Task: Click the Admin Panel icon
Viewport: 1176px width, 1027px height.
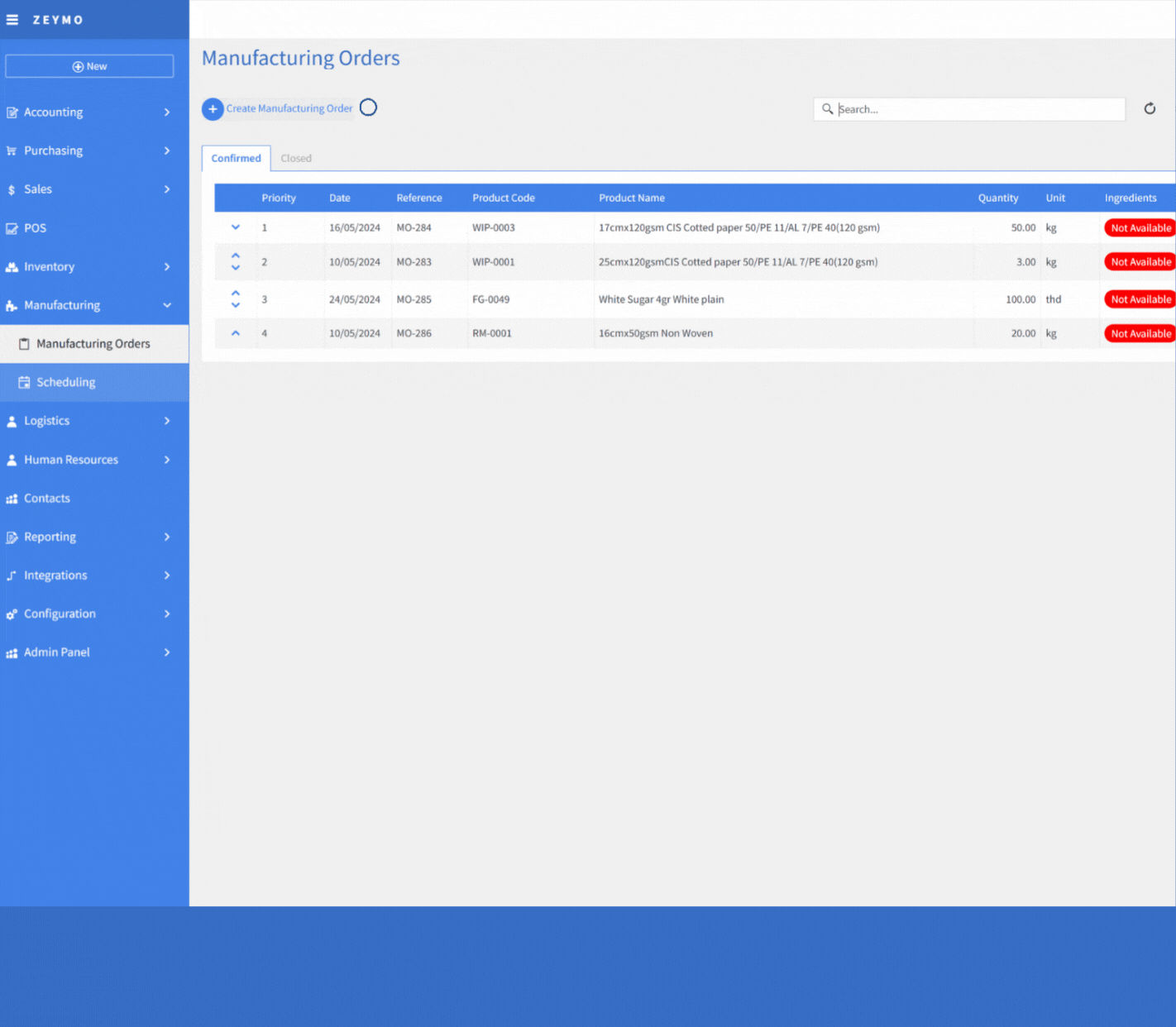Action: pyautogui.click(x=12, y=652)
